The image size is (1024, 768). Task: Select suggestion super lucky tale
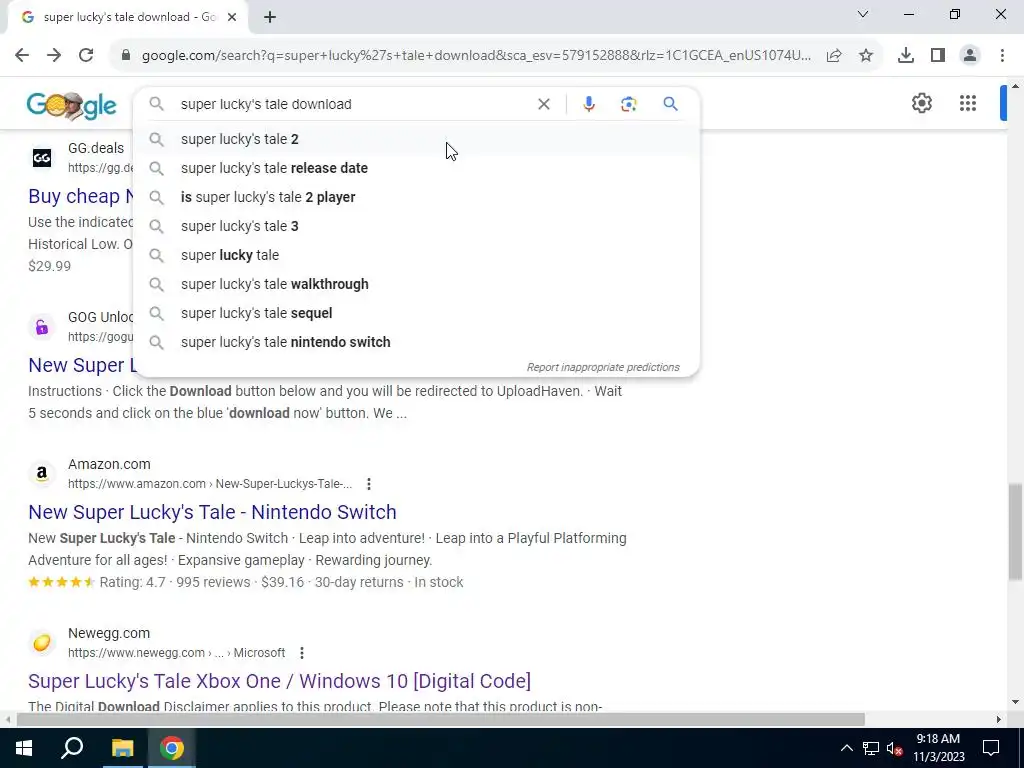point(417,255)
